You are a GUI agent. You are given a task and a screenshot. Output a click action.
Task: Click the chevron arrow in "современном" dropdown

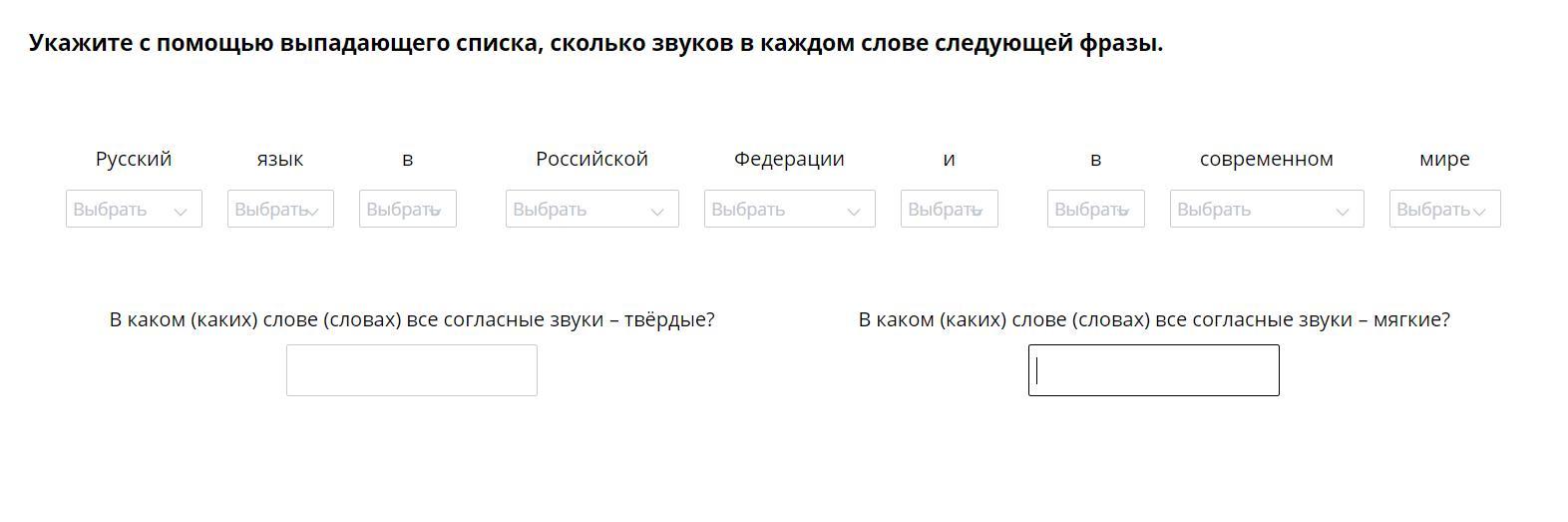1343,212
